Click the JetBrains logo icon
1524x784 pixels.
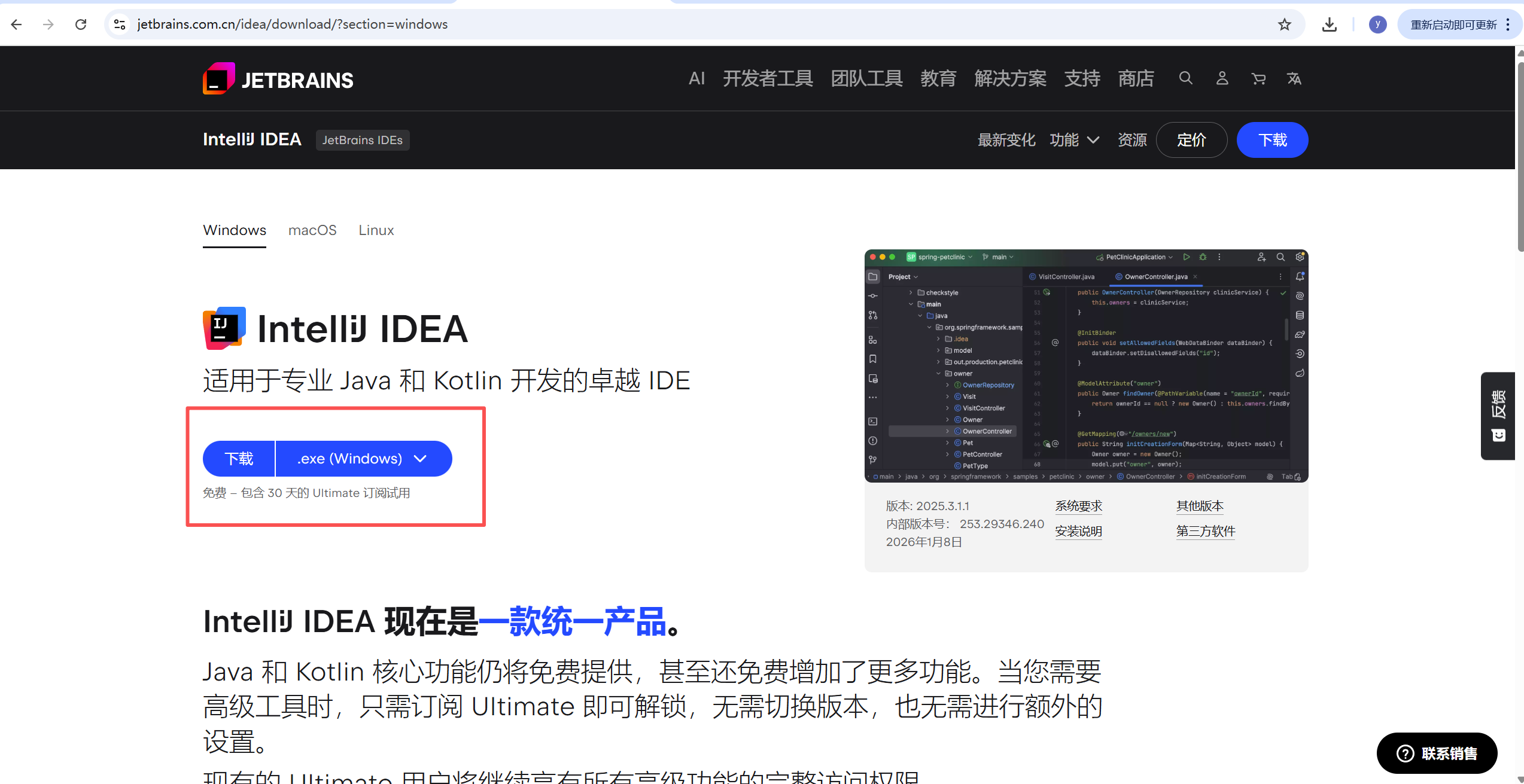pos(219,79)
